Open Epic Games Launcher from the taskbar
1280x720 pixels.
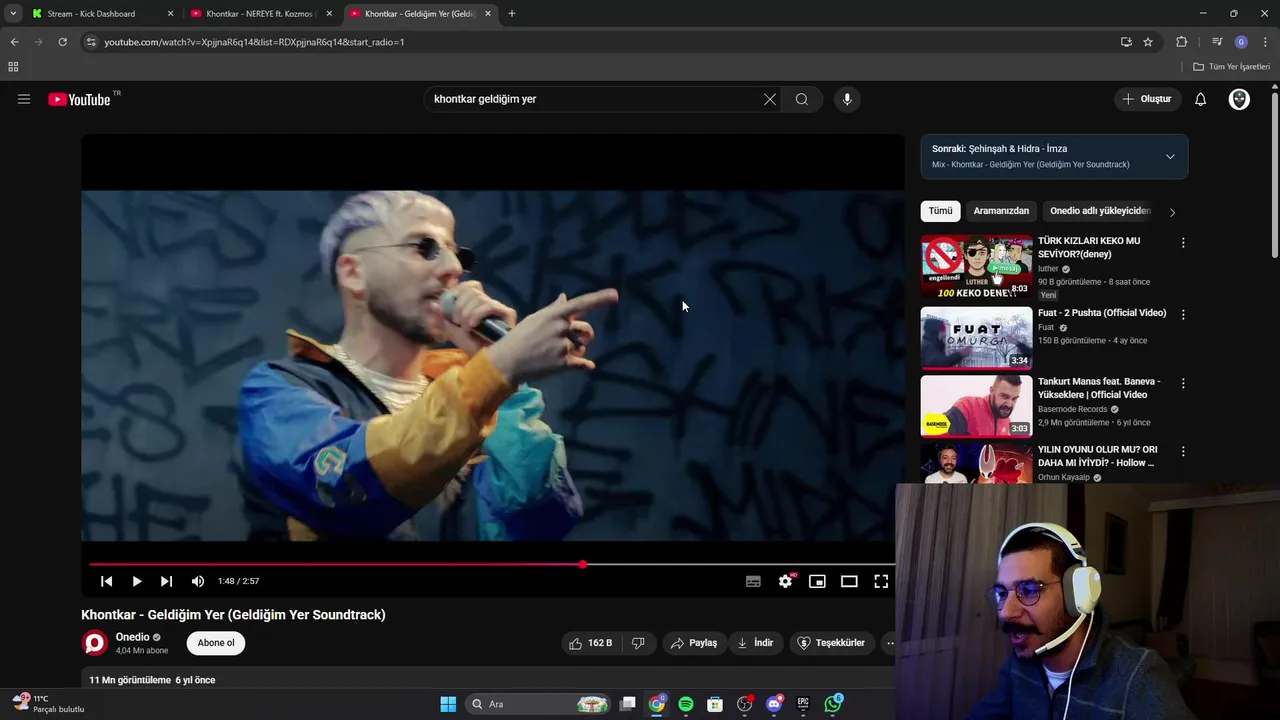tap(803, 704)
